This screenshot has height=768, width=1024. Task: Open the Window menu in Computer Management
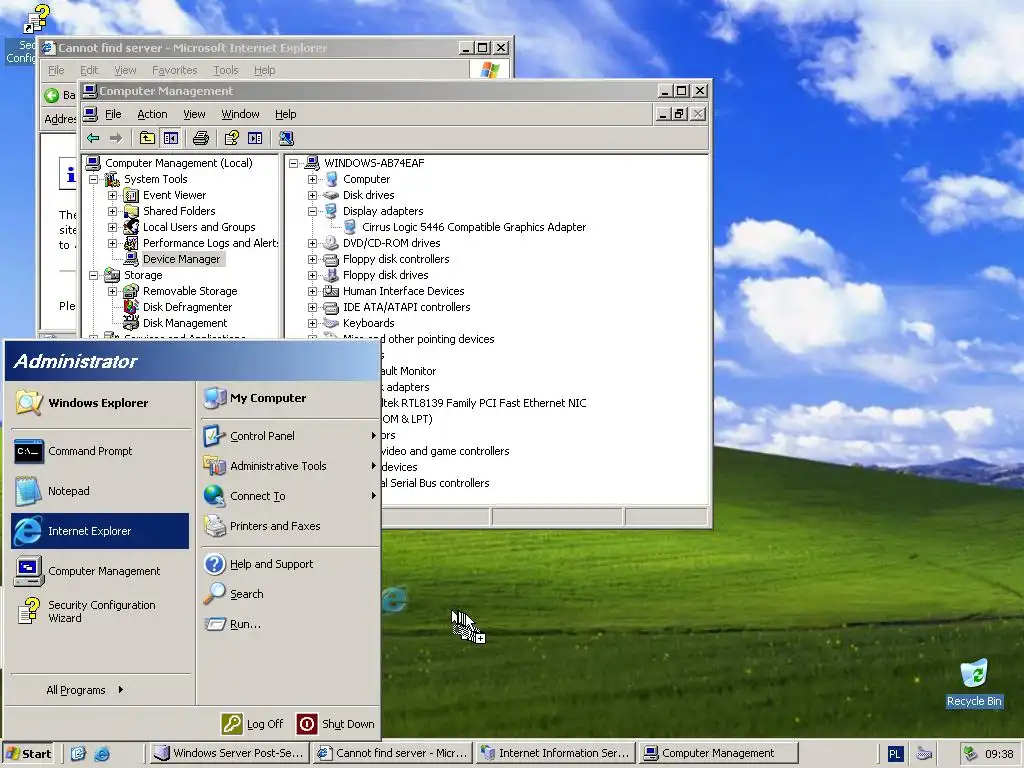(240, 114)
